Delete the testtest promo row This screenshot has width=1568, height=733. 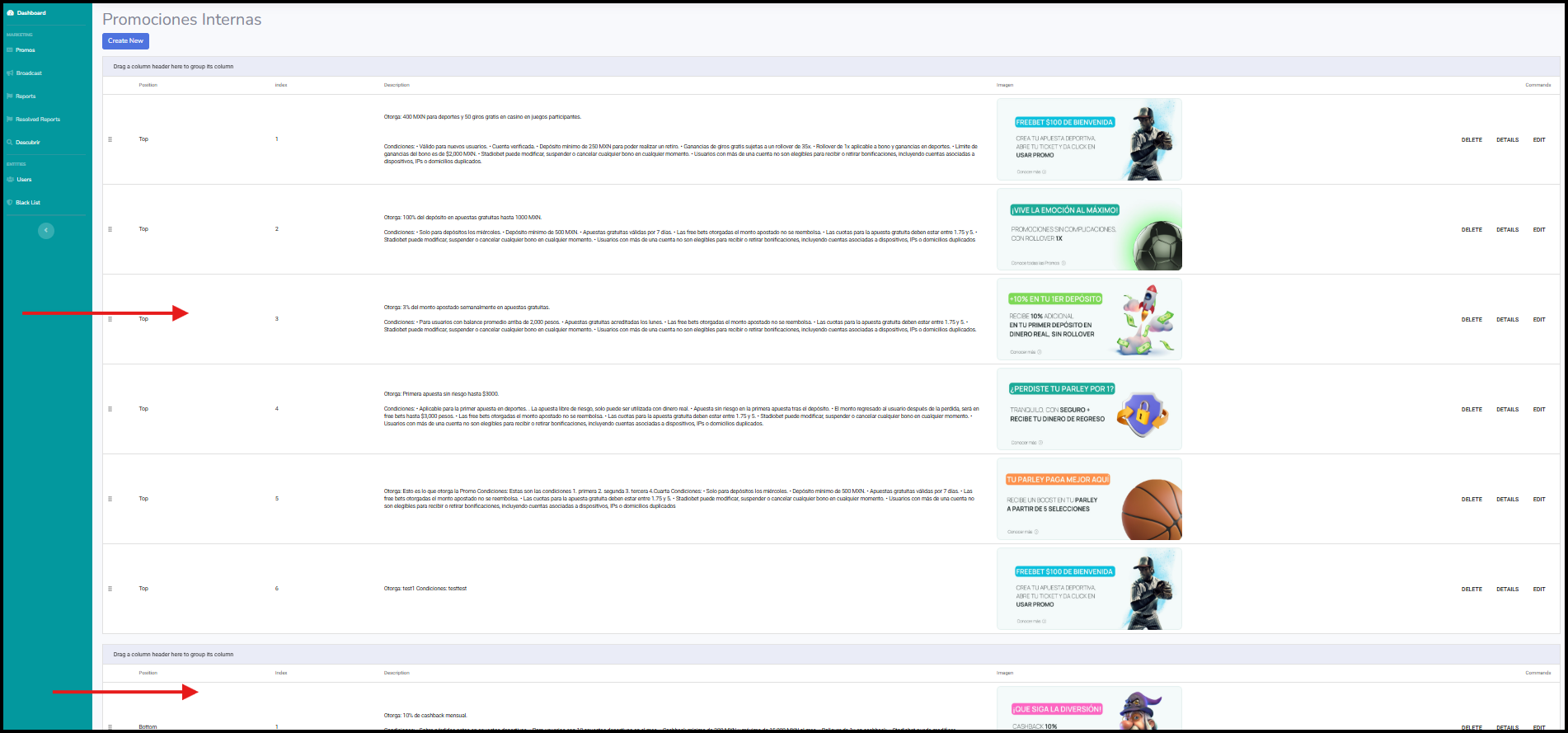pyautogui.click(x=1472, y=590)
